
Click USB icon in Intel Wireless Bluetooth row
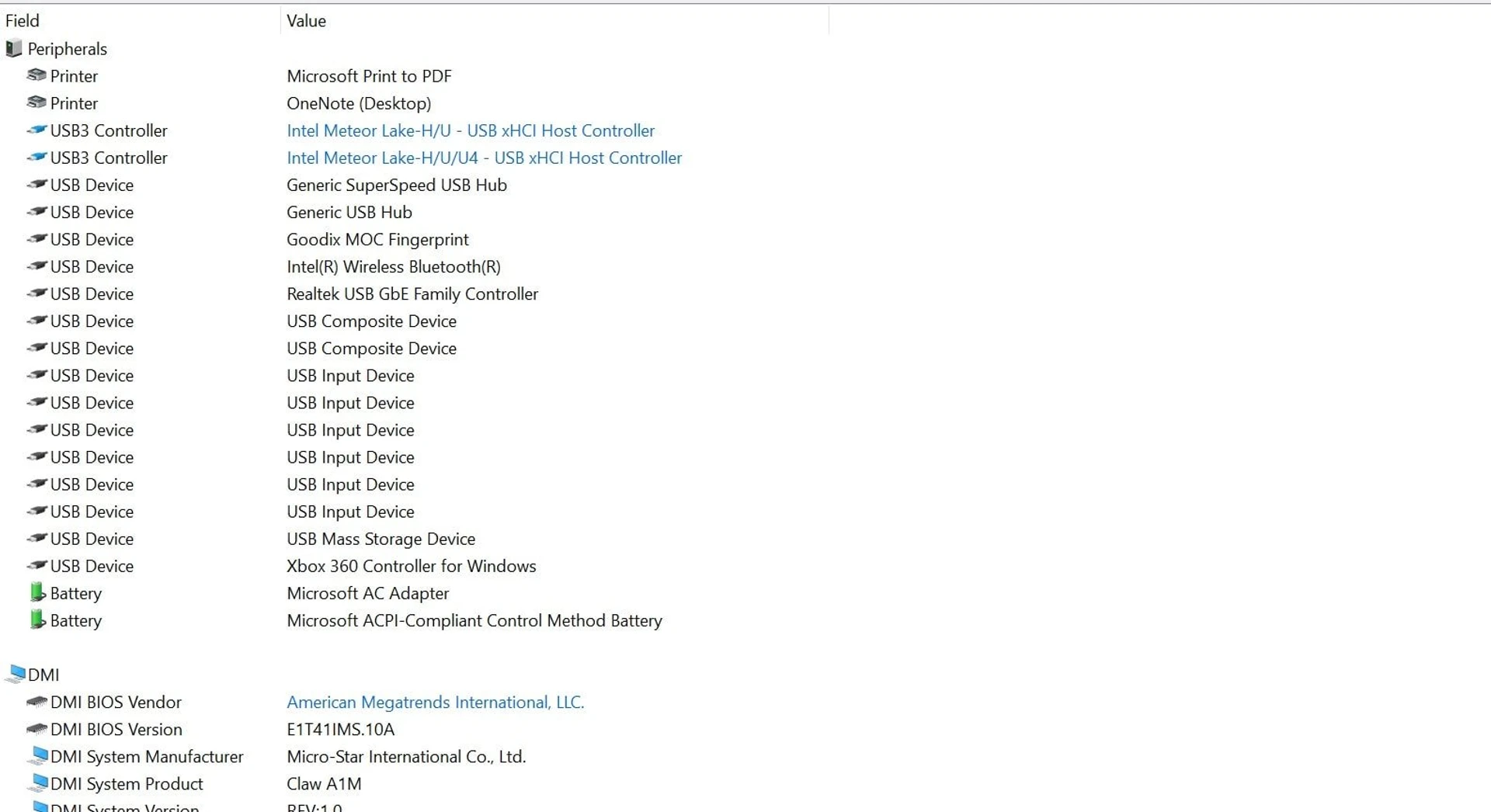point(36,266)
